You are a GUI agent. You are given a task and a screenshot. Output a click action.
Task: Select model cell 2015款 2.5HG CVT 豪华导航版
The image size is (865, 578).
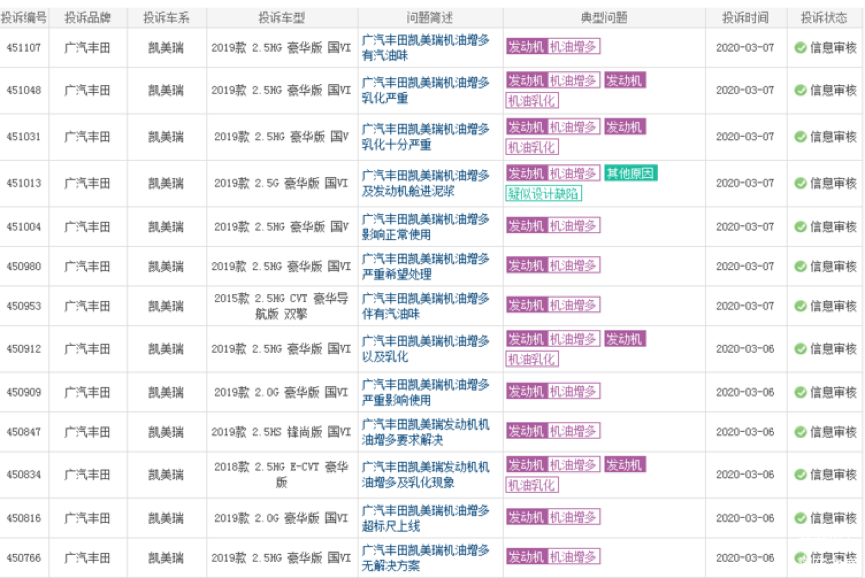[281, 306]
